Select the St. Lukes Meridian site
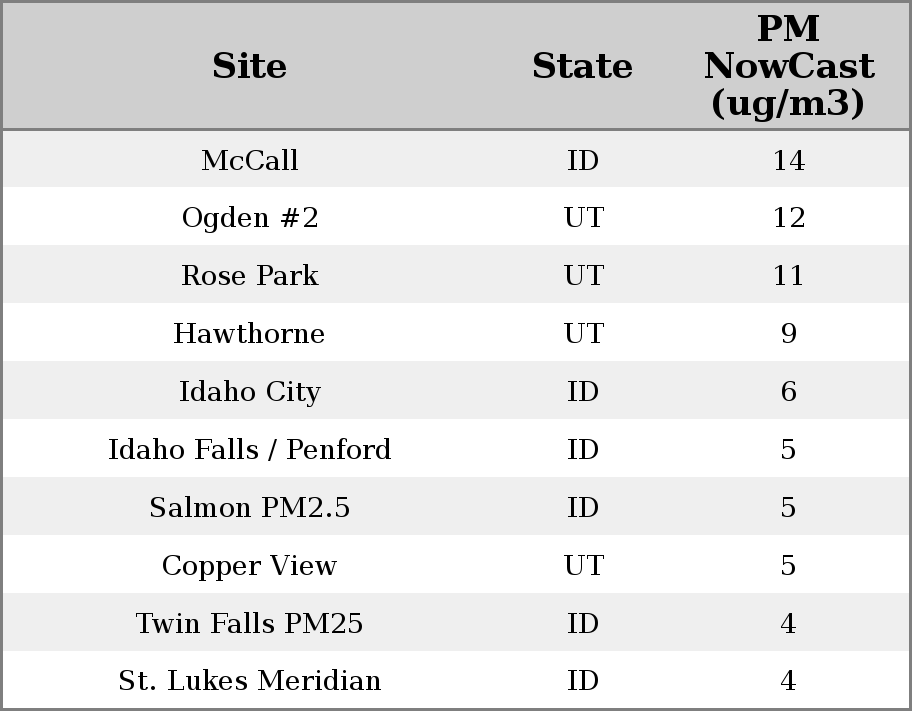This screenshot has height=711, width=912. pyautogui.click(x=249, y=681)
